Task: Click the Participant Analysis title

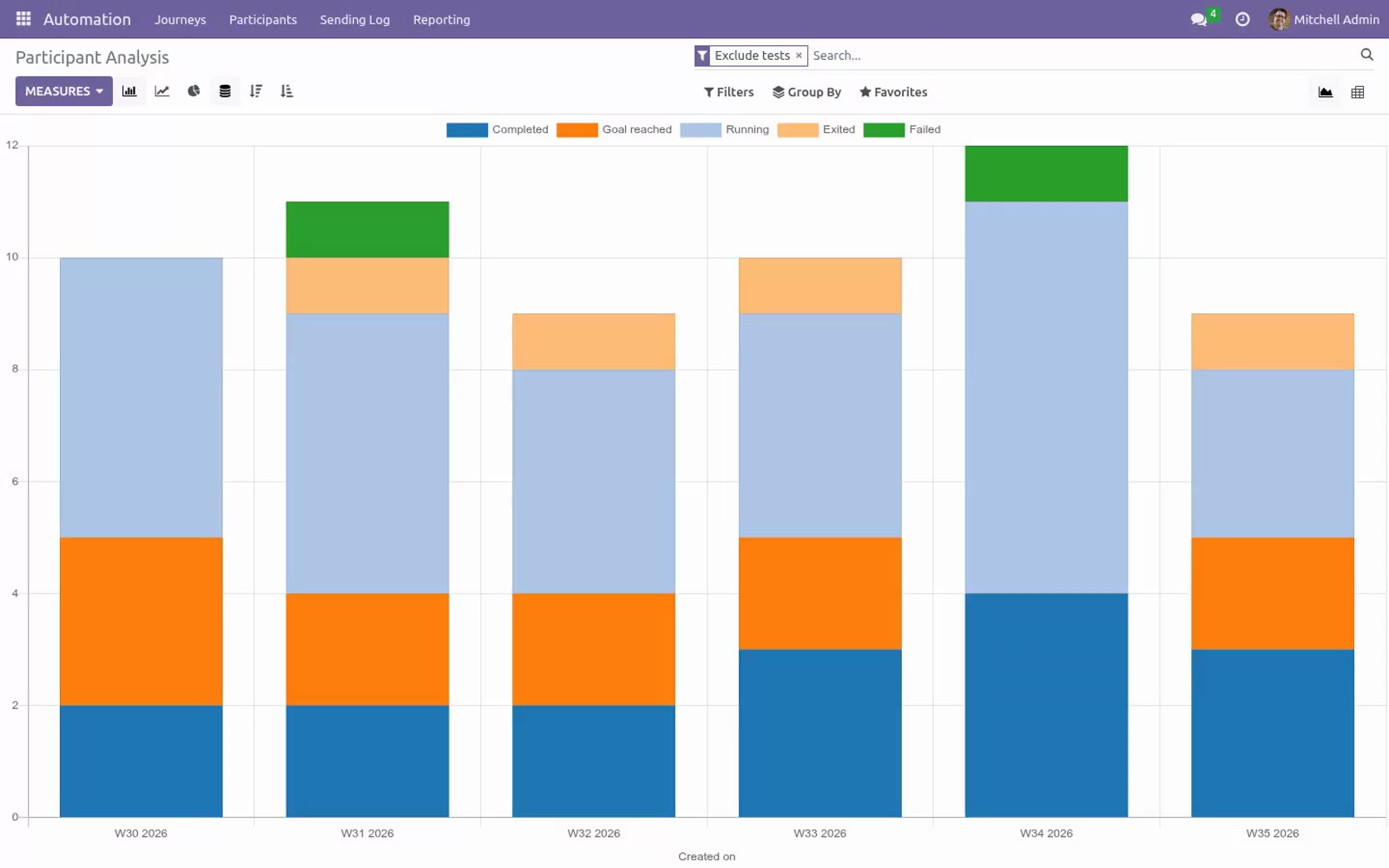Action: point(92,57)
